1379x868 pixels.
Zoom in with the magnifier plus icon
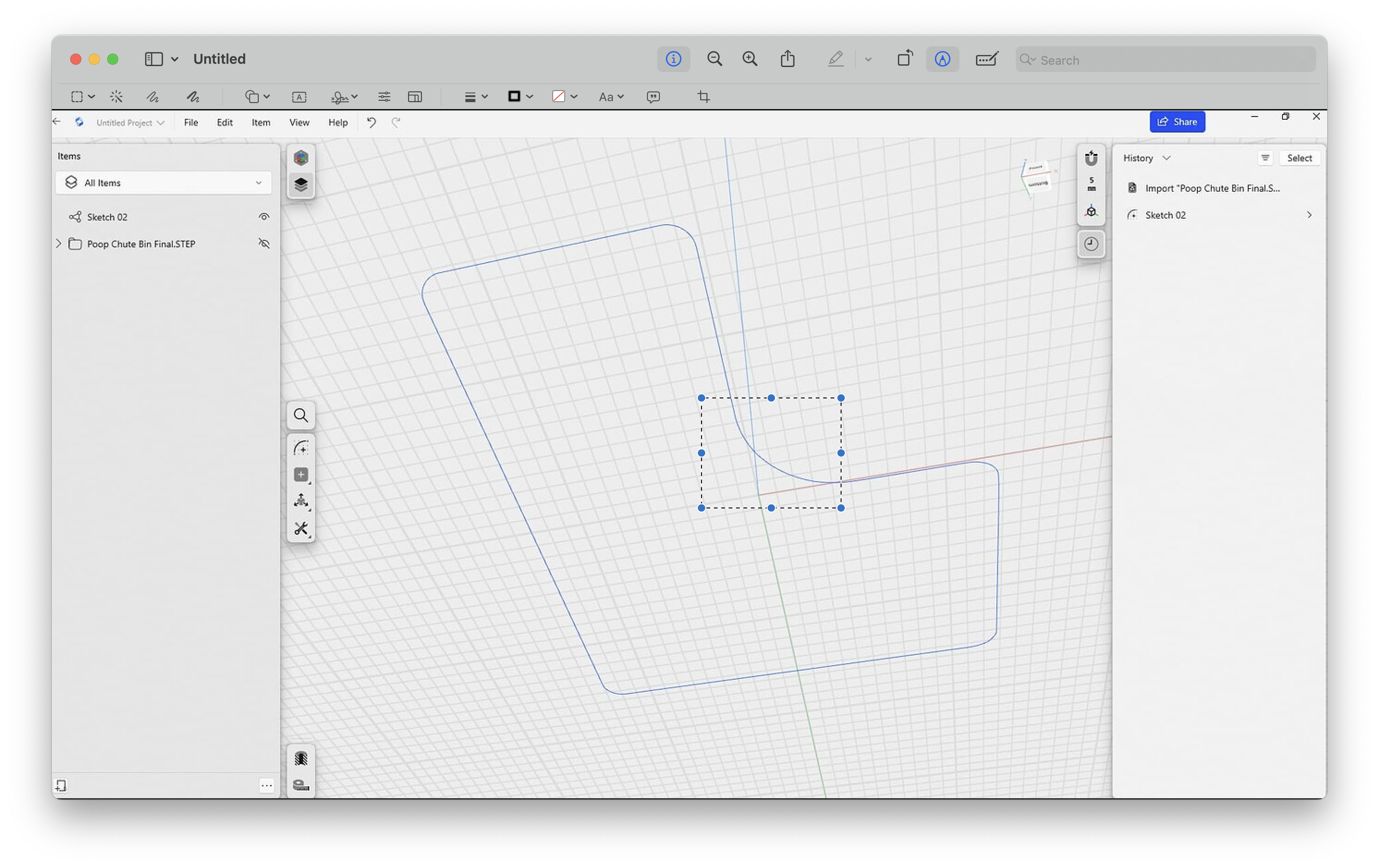(x=750, y=59)
